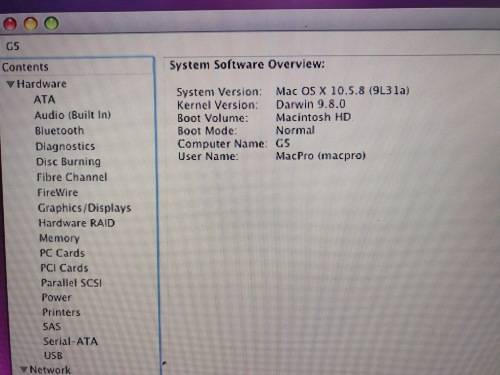Screen dimensions: 500x375
Task: Click the Darwin 9.8.0 value
Action: click(x=311, y=104)
